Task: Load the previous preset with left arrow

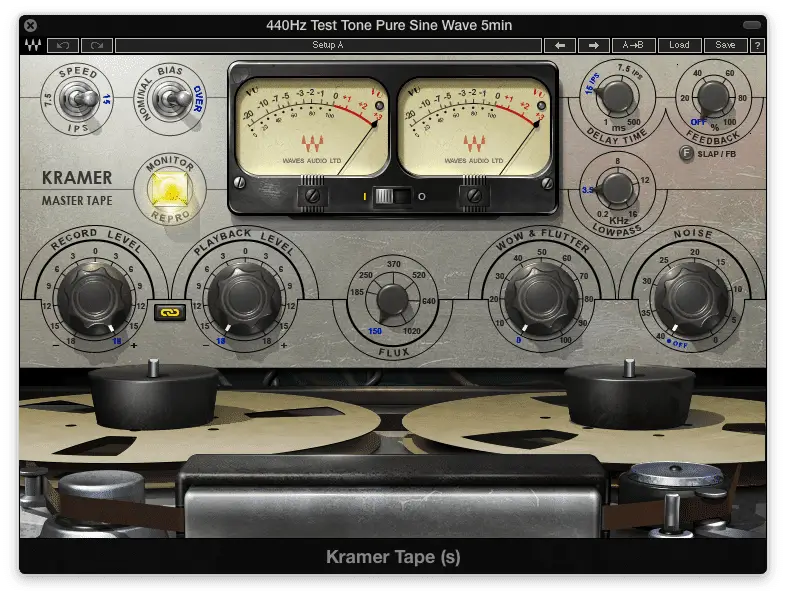Action: (560, 45)
